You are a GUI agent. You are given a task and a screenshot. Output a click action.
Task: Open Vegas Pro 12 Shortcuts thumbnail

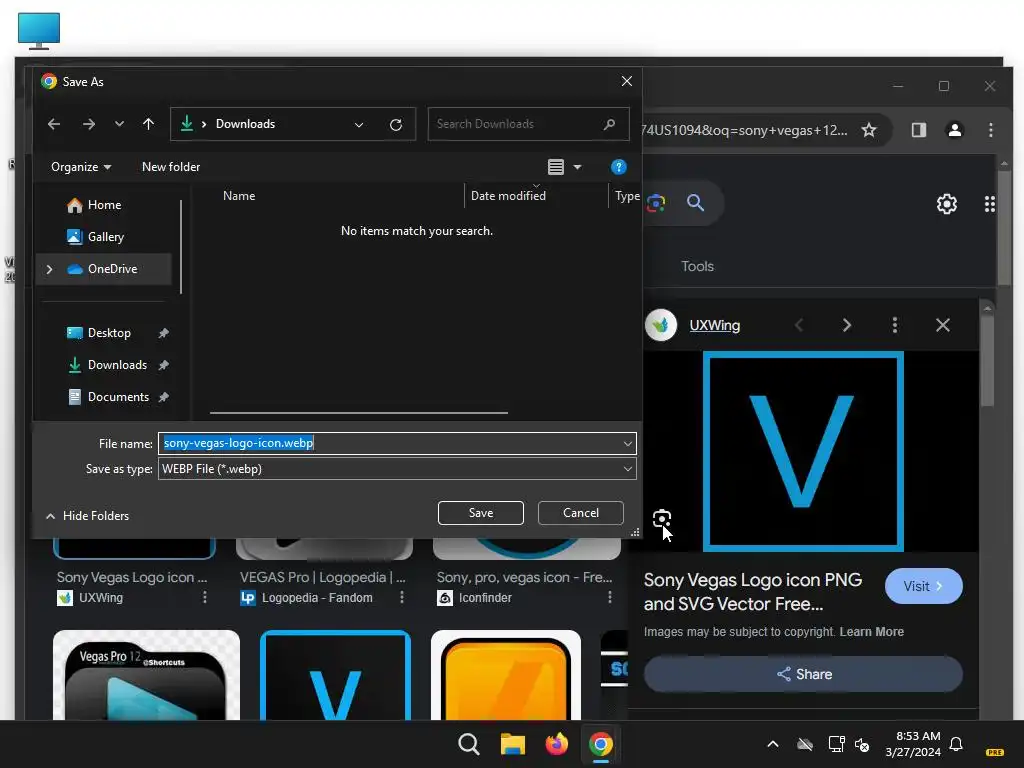pos(146,675)
